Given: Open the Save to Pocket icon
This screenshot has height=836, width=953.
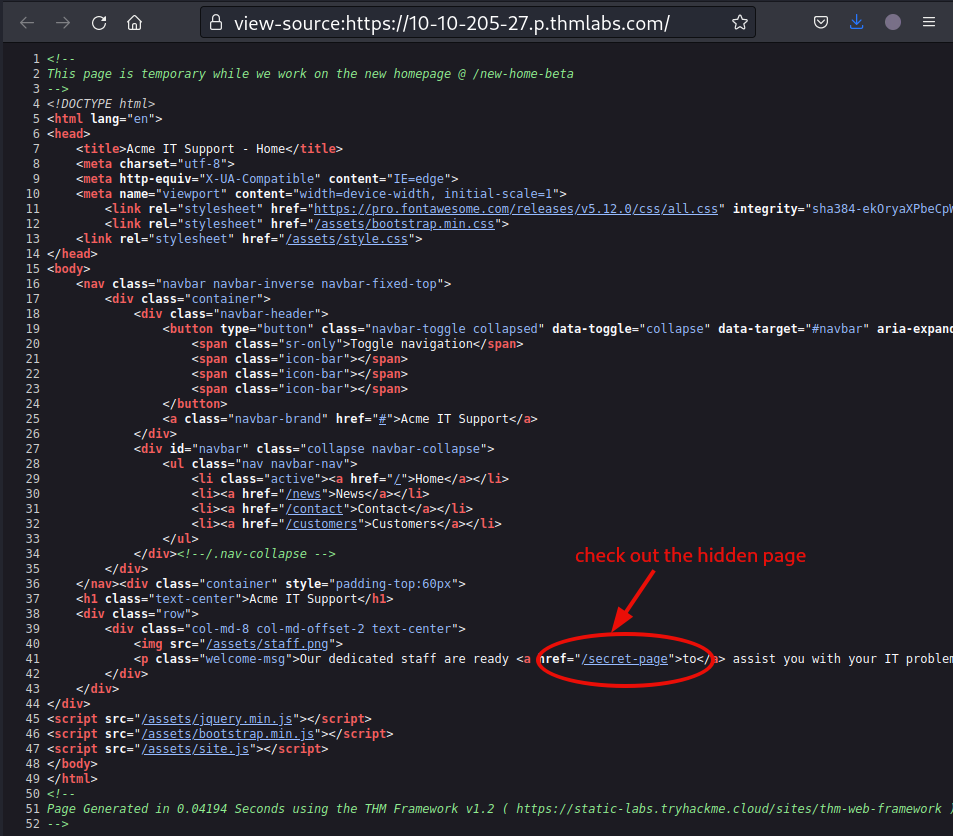Looking at the screenshot, I should click(x=820, y=22).
